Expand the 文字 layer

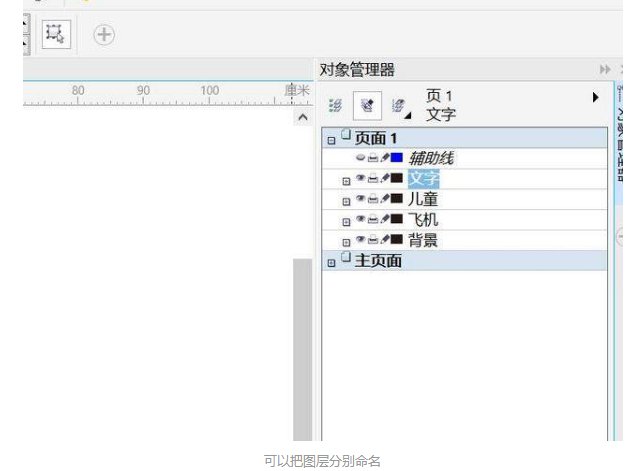point(346,181)
